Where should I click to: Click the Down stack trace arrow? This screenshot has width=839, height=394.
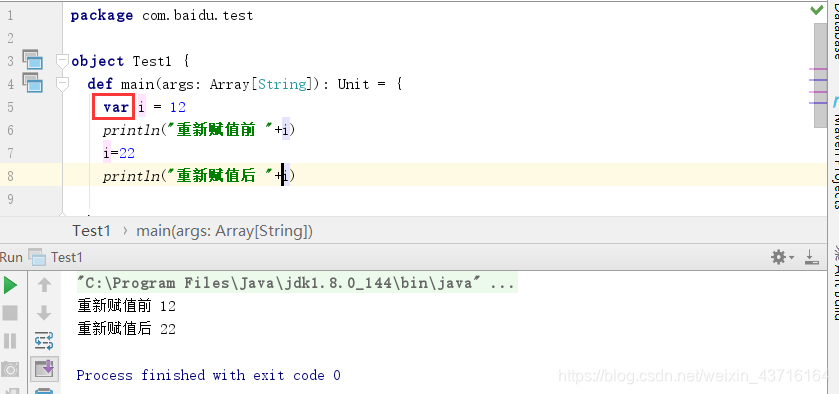44,312
